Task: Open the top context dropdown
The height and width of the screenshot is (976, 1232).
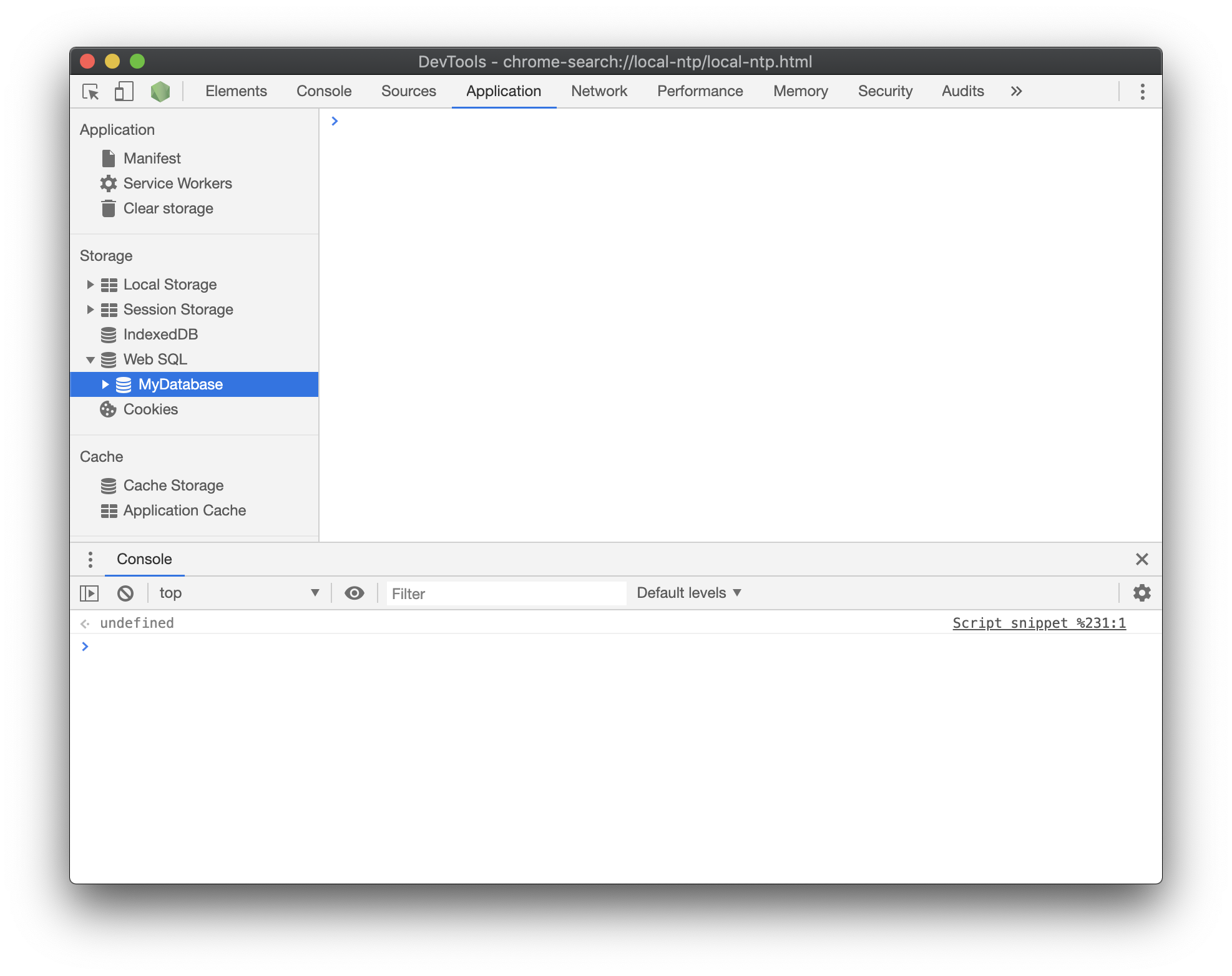Action: pyautogui.click(x=238, y=593)
